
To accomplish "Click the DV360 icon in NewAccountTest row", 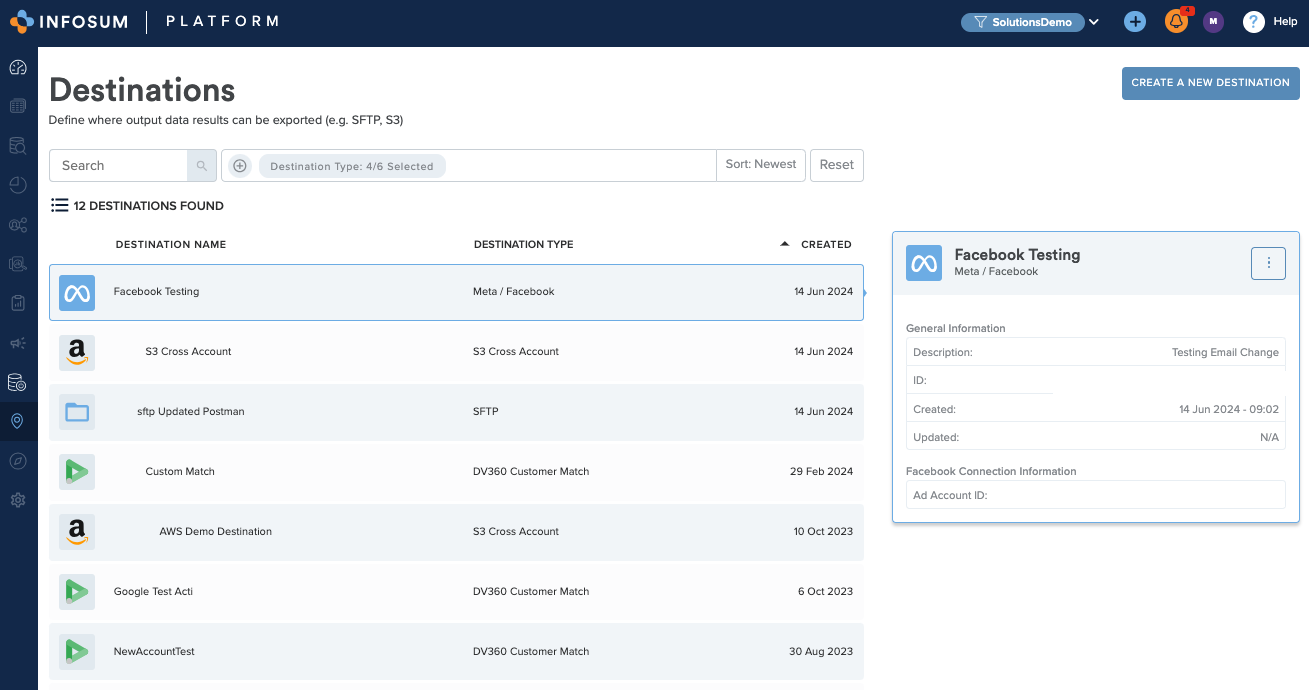I will (77, 652).
